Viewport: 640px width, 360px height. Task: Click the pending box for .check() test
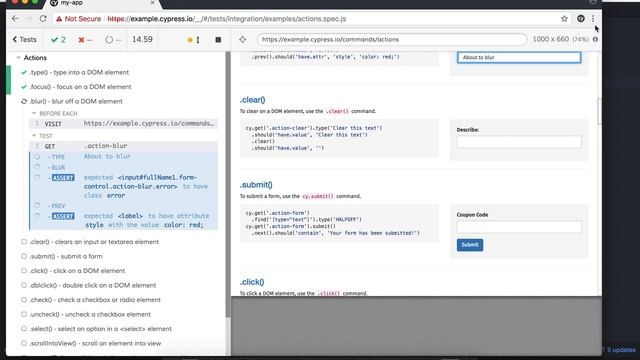tap(24, 300)
